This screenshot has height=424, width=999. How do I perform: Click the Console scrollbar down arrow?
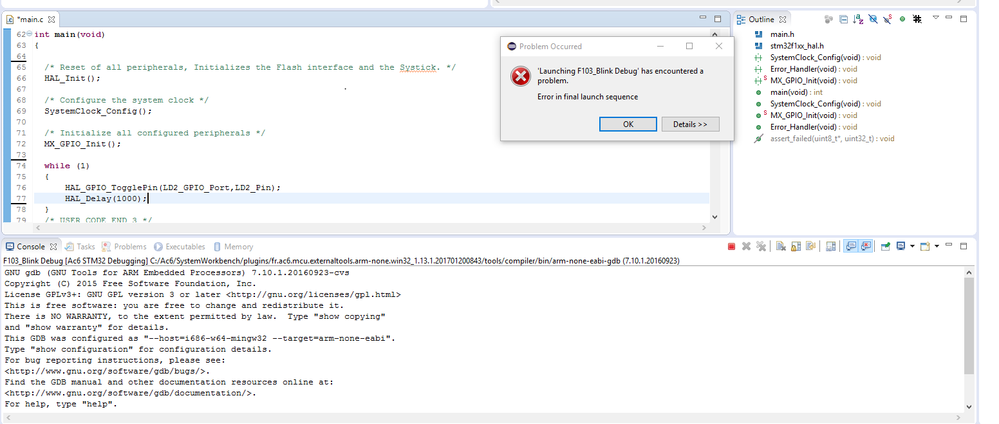(x=968, y=406)
